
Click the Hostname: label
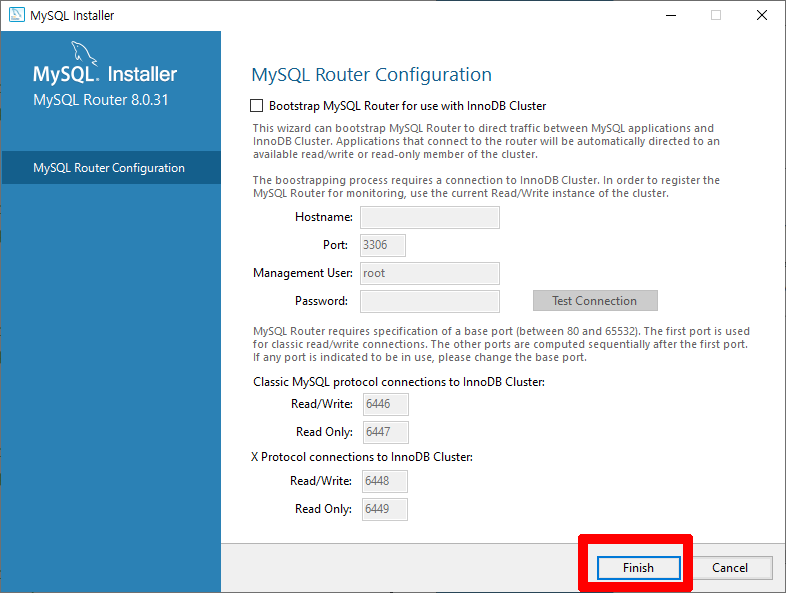point(324,217)
